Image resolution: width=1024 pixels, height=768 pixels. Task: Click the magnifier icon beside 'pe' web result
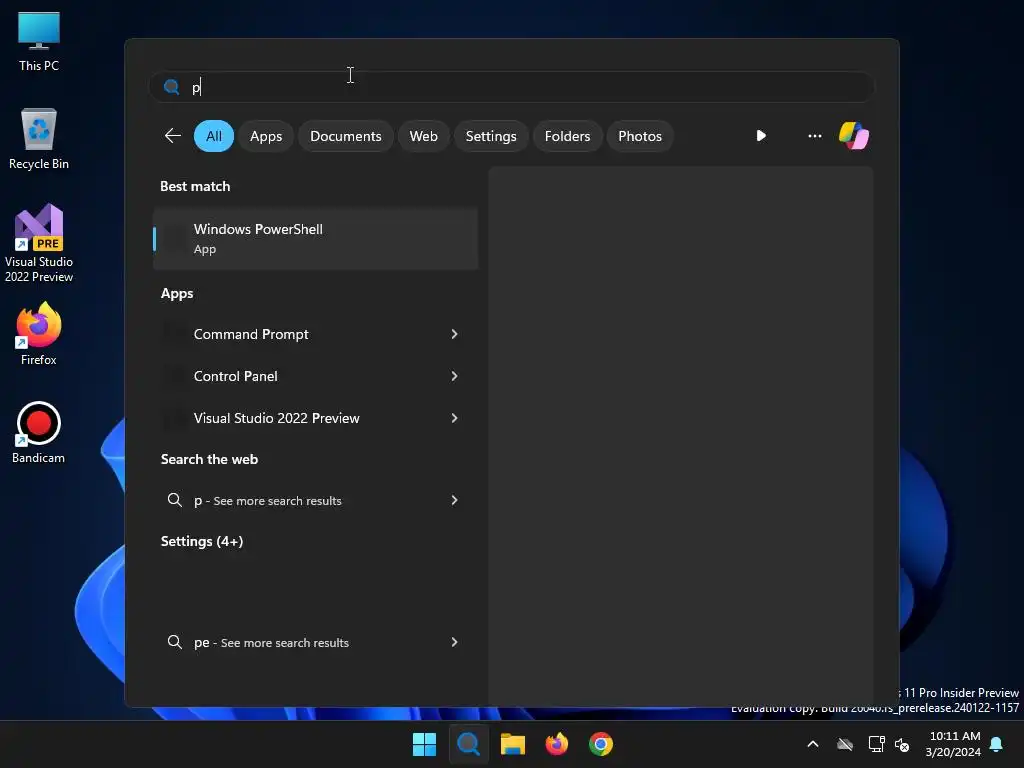click(174, 642)
